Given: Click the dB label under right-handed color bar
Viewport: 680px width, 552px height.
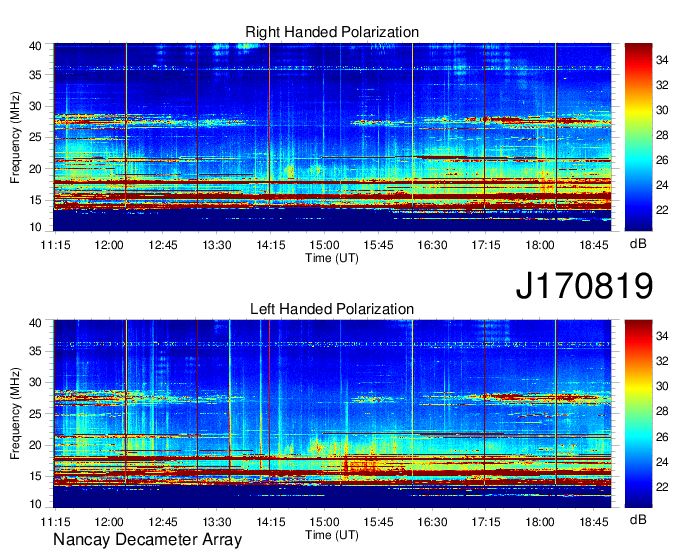Looking at the screenshot, I should pos(638,244).
